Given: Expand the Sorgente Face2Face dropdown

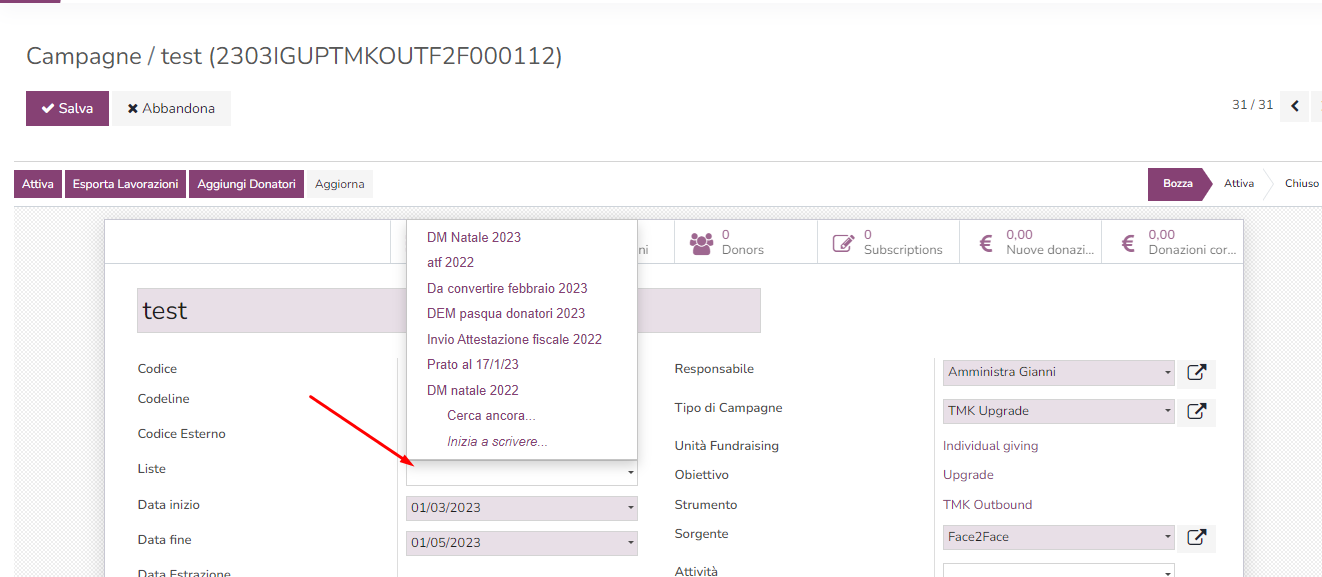Looking at the screenshot, I should [x=1168, y=538].
